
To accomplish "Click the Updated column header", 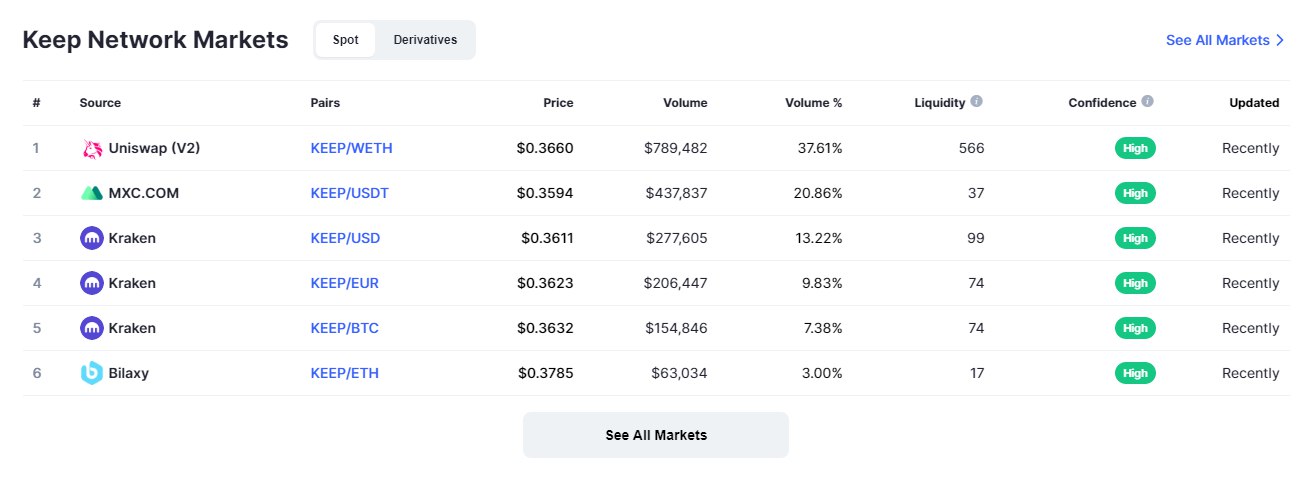I will 1254,102.
